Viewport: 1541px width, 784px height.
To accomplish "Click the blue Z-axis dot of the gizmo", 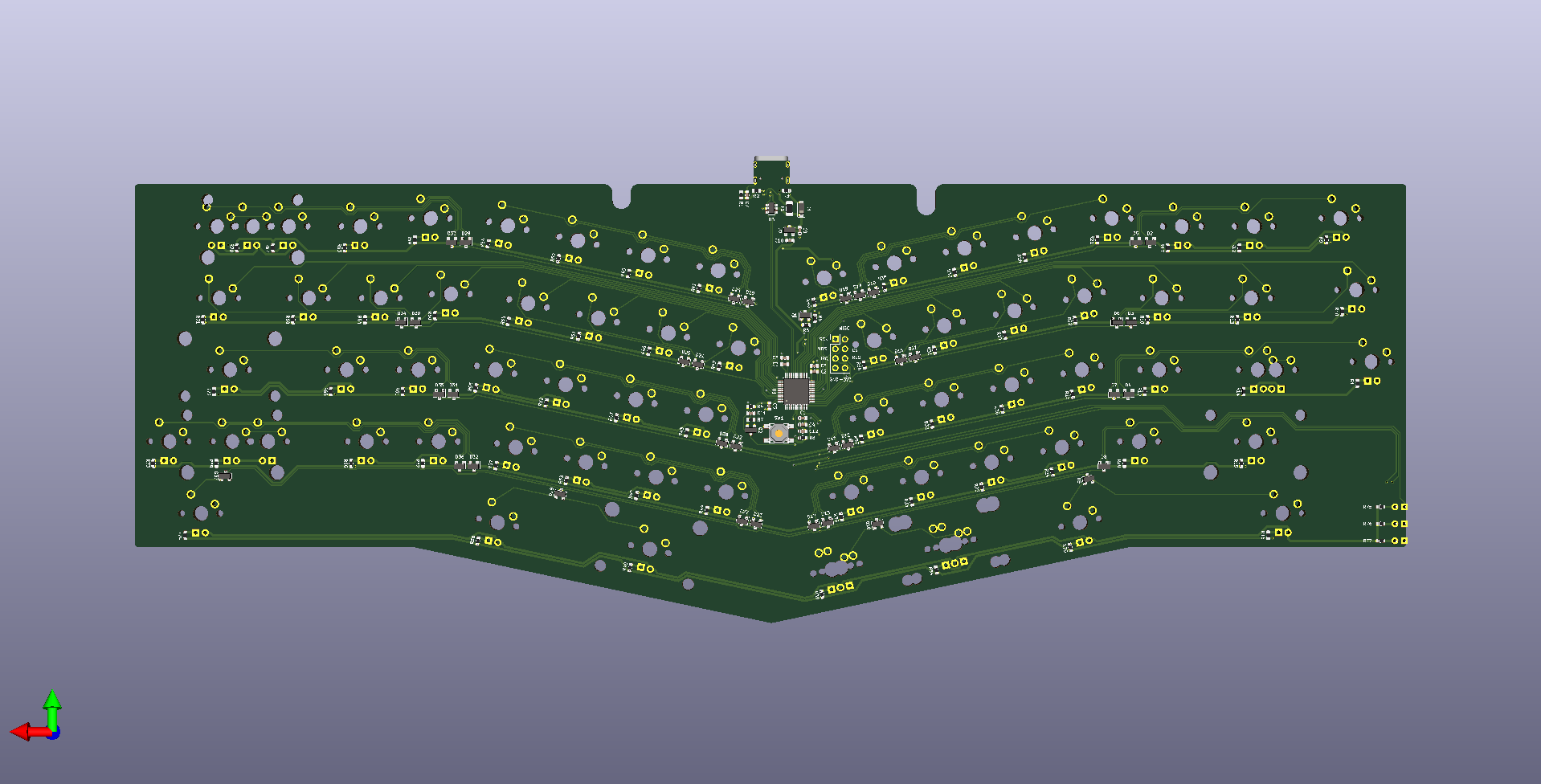I will point(53,733).
